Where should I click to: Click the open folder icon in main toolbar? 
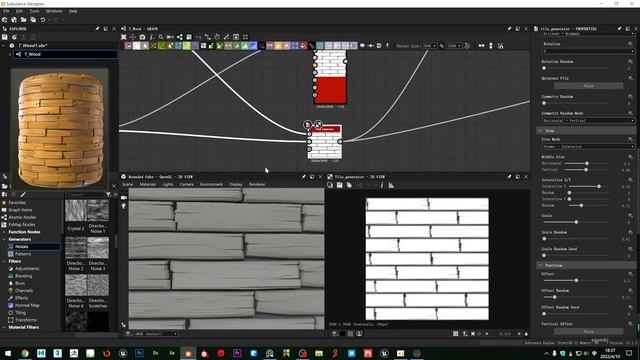(x=23, y=20)
